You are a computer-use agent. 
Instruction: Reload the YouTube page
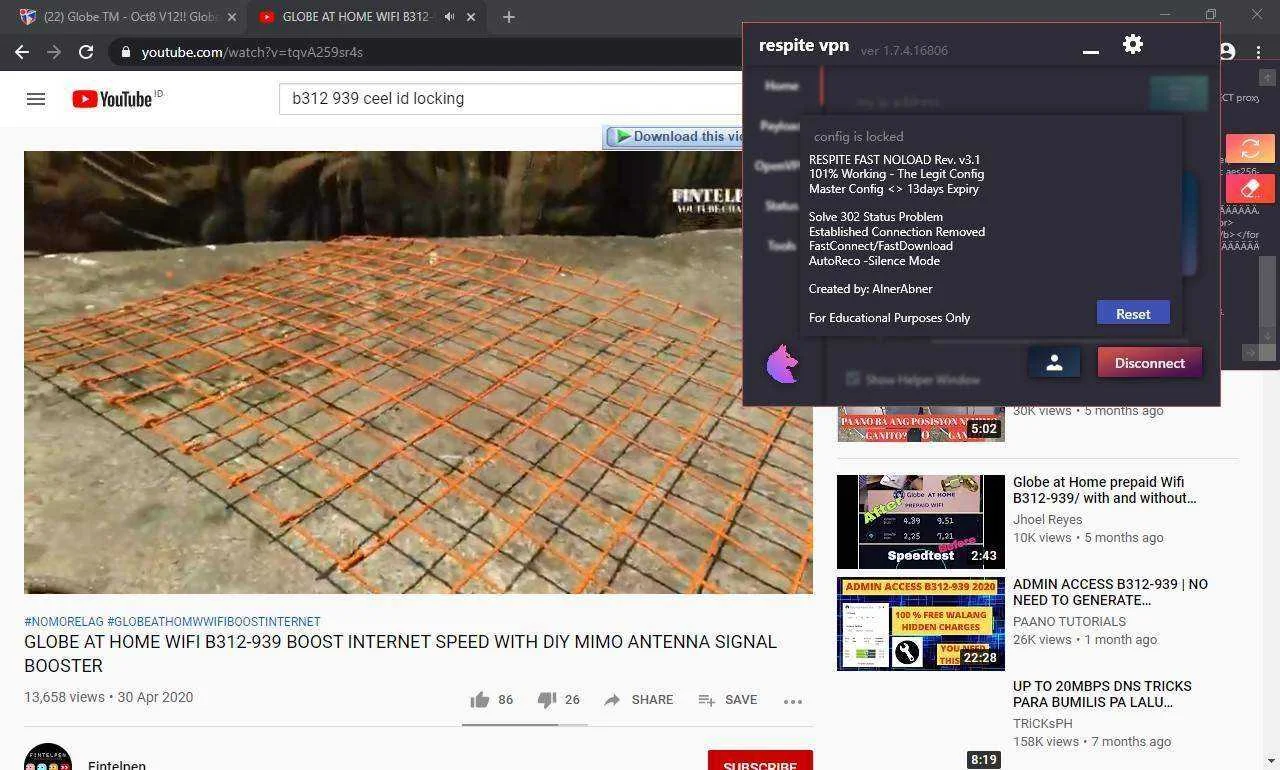point(86,52)
